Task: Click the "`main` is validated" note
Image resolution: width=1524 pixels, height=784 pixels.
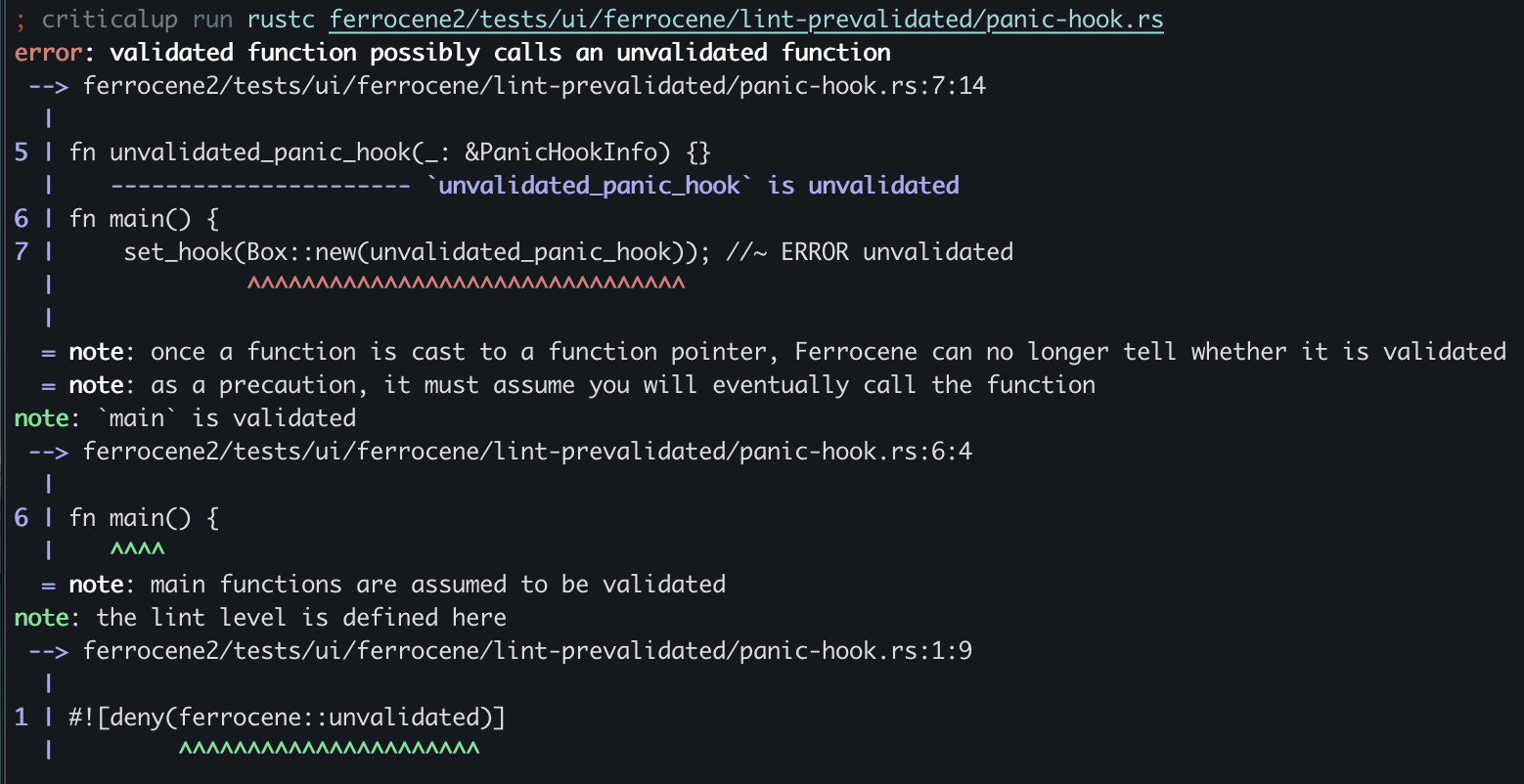Action: click(225, 418)
